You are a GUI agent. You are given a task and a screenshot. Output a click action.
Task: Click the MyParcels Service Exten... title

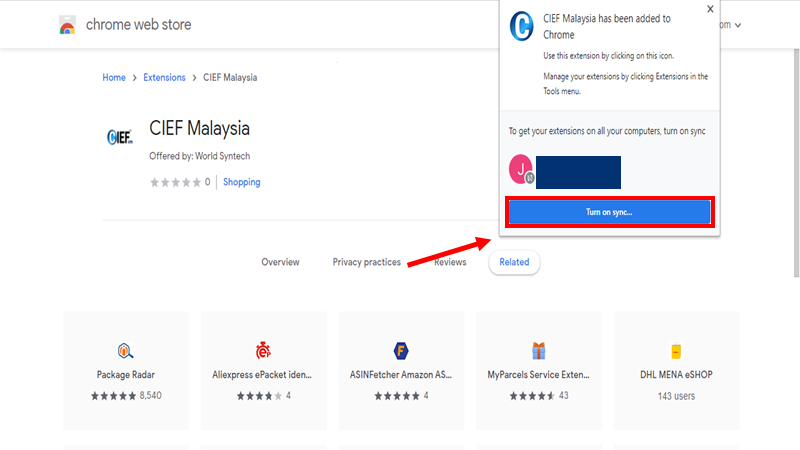pyautogui.click(x=538, y=374)
